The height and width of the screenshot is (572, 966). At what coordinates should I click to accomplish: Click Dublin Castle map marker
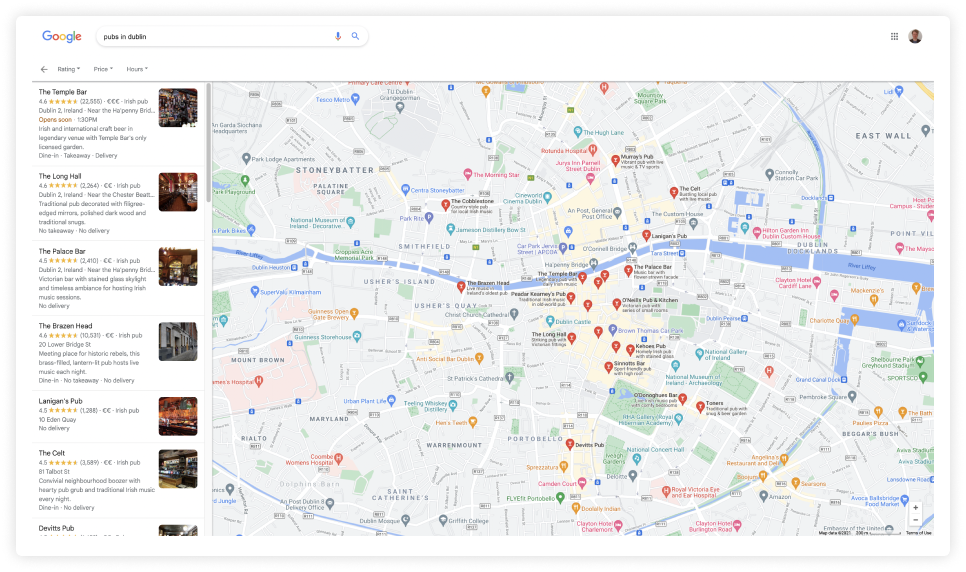click(x=550, y=321)
